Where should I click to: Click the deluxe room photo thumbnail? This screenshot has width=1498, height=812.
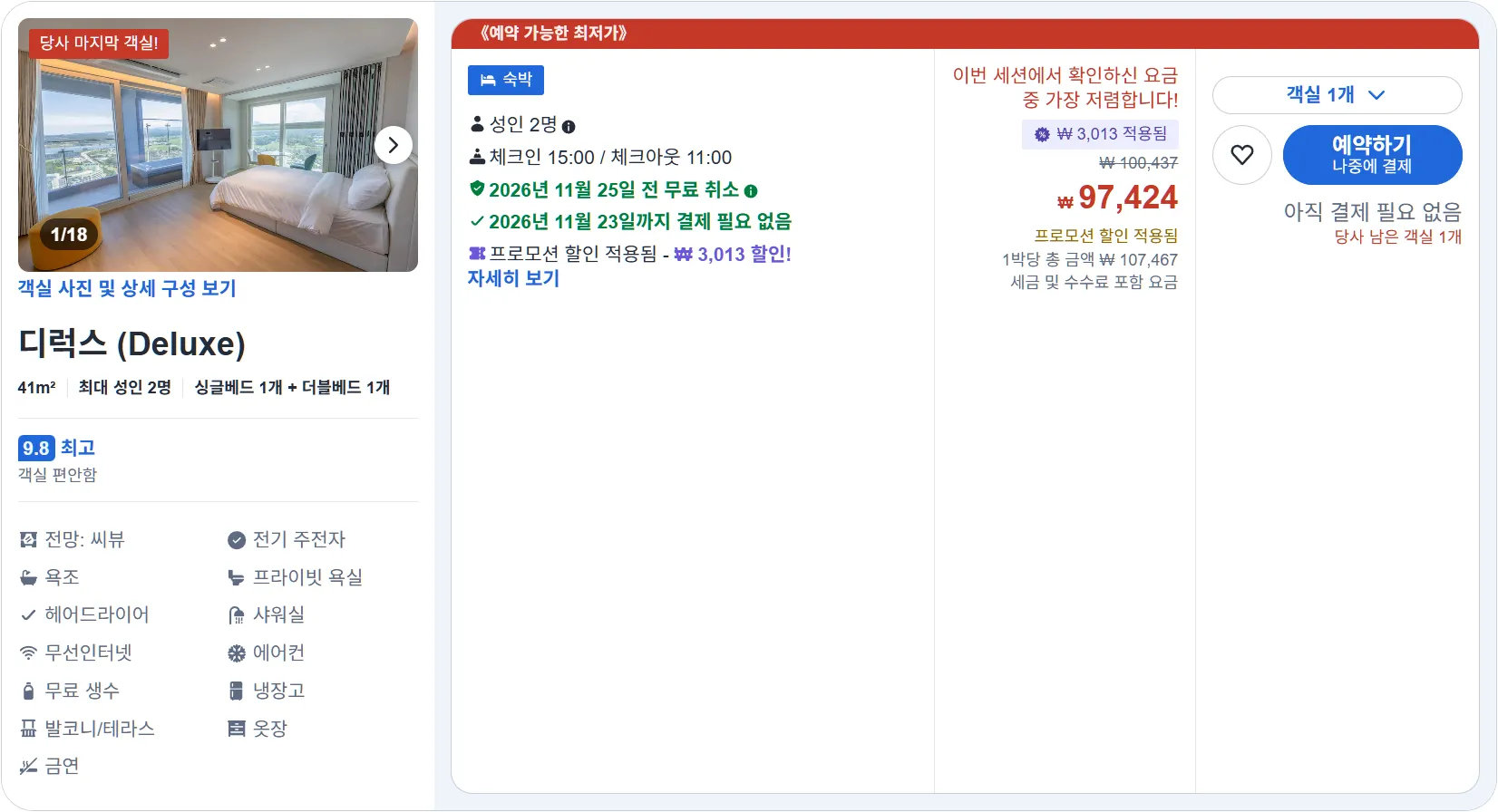click(218, 145)
